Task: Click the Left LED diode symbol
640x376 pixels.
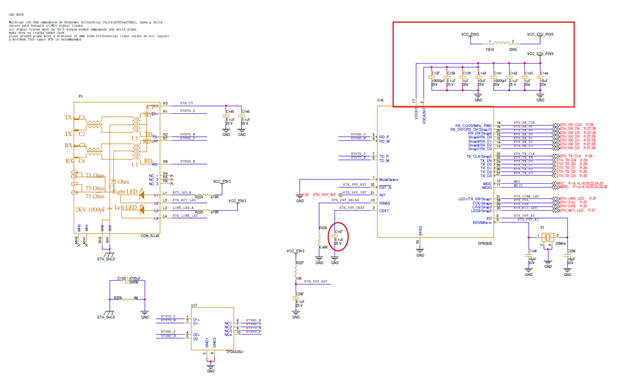Action: pyautogui.click(x=142, y=210)
